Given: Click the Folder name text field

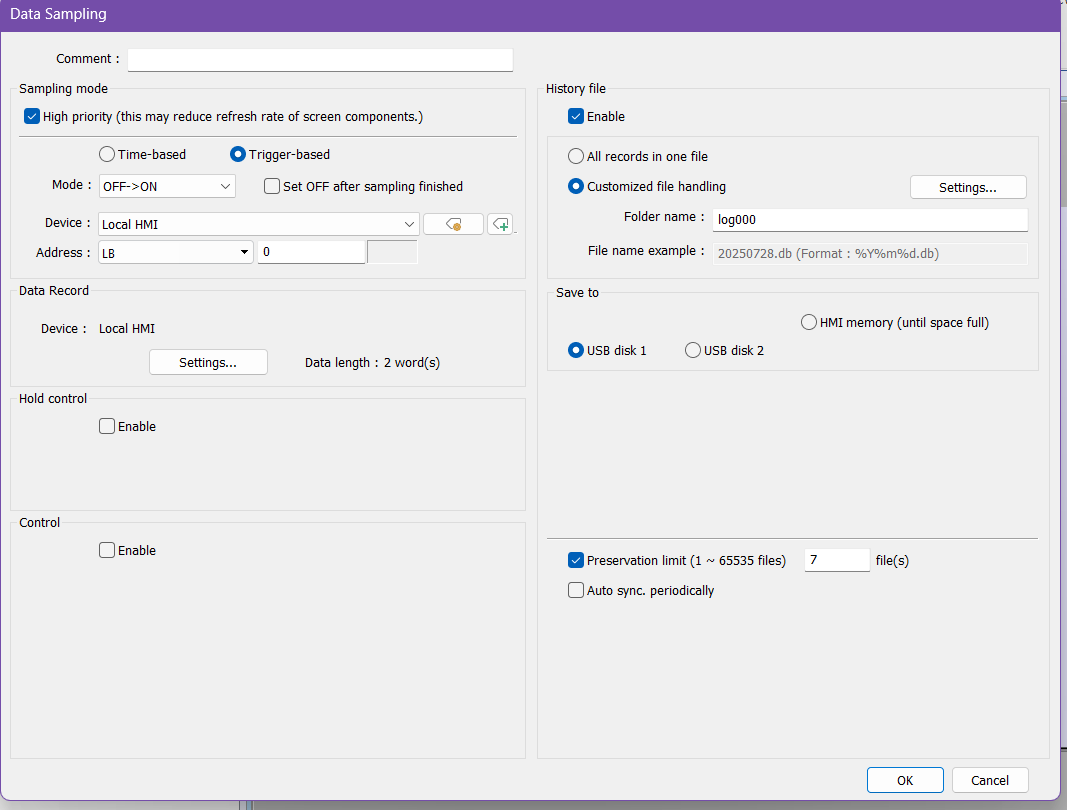Looking at the screenshot, I should tap(870, 220).
